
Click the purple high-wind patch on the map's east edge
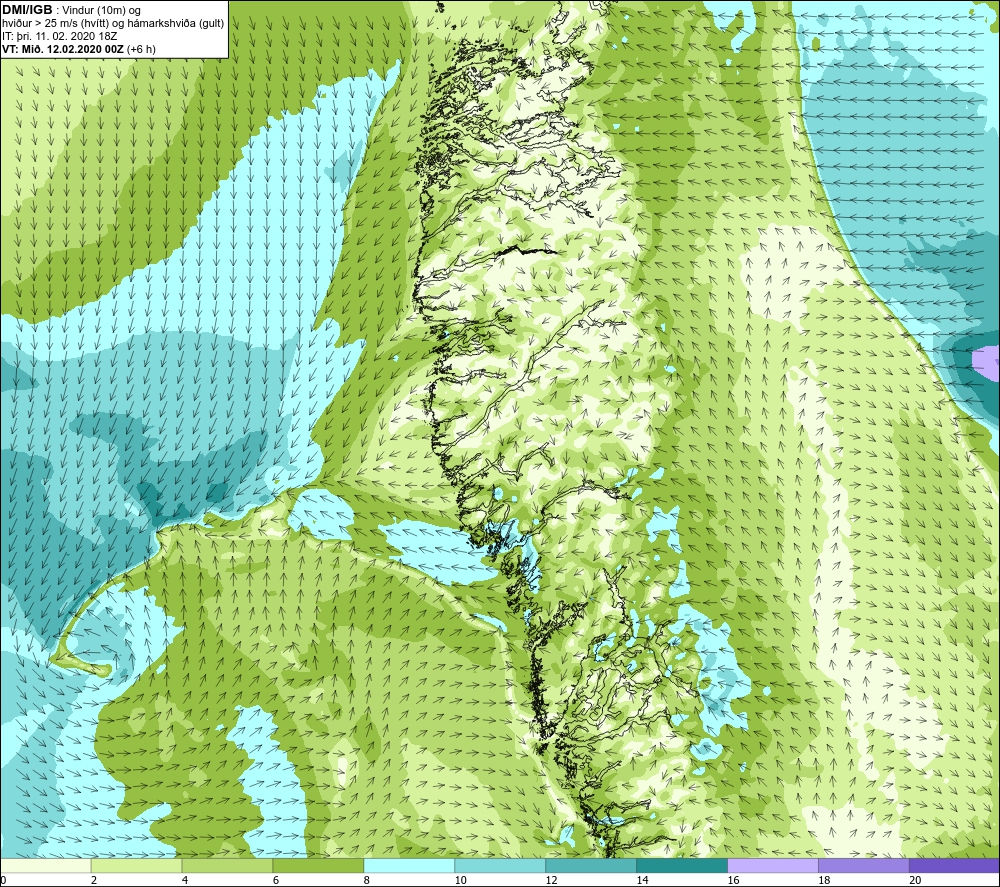point(987,364)
